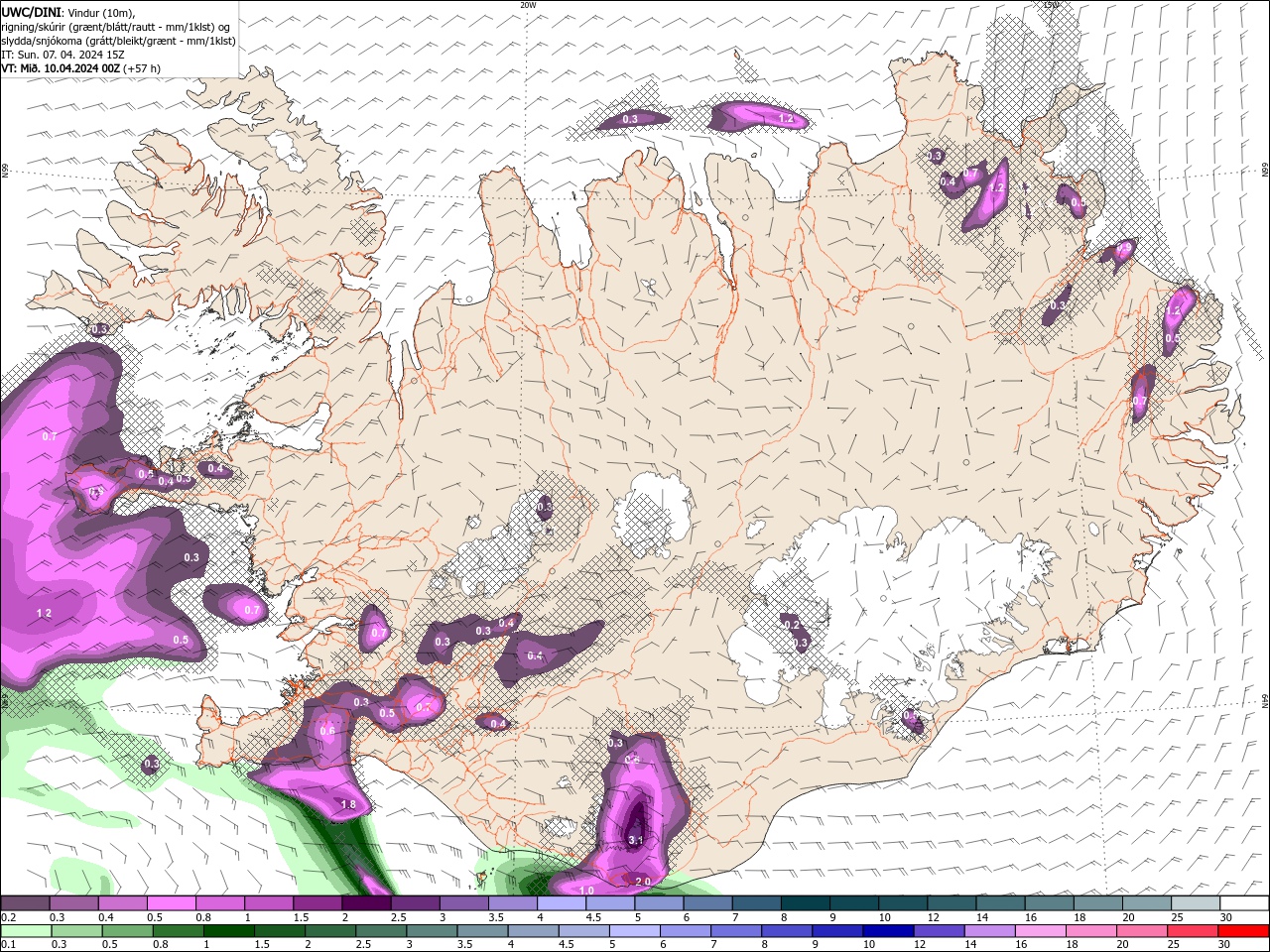The height and width of the screenshot is (952, 1270).
Task: Click the '1.0' precipitation value label
Action: click(586, 891)
